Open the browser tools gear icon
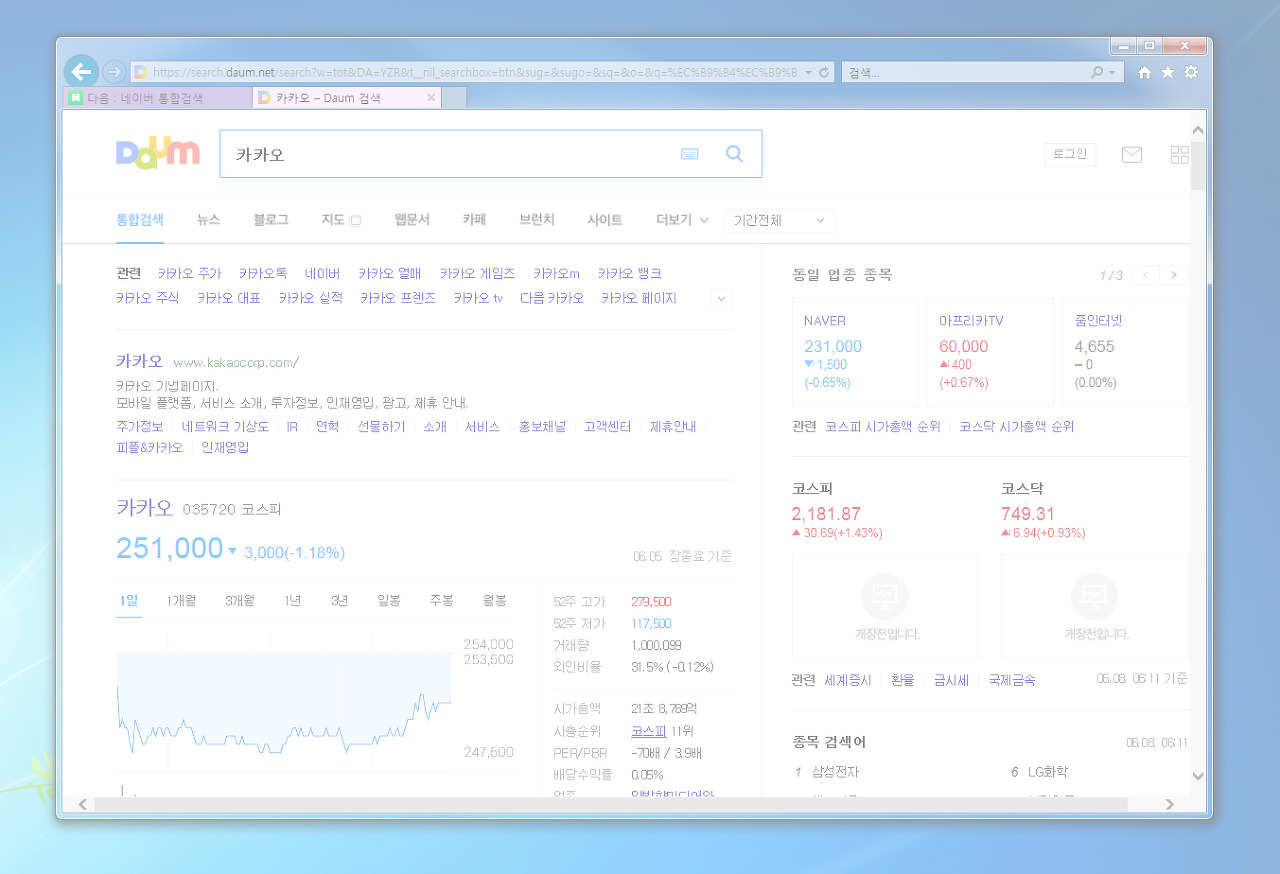The height and width of the screenshot is (874, 1280). pos(1191,73)
